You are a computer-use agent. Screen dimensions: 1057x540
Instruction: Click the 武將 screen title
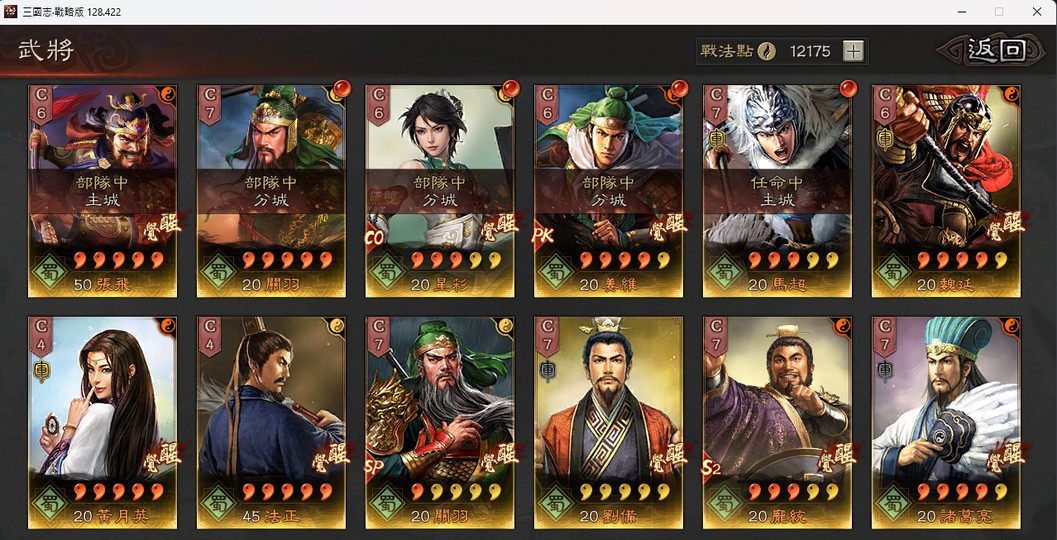click(x=46, y=51)
